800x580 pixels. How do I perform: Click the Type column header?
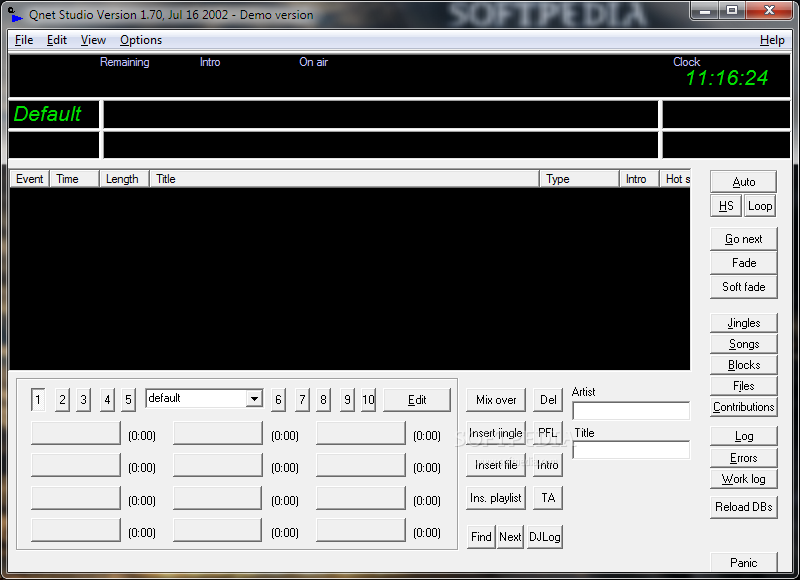[579, 179]
